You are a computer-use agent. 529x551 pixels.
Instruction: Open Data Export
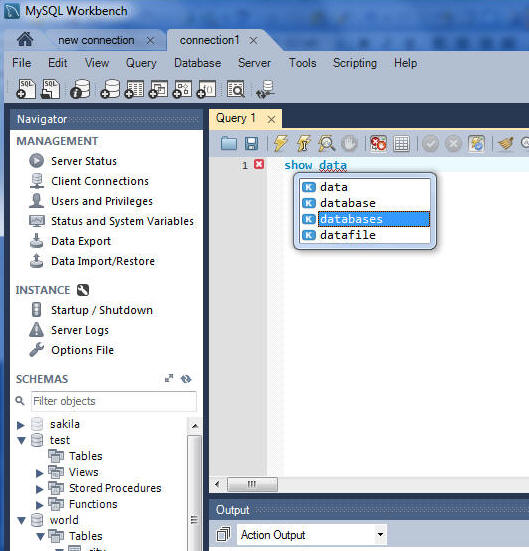[81, 241]
